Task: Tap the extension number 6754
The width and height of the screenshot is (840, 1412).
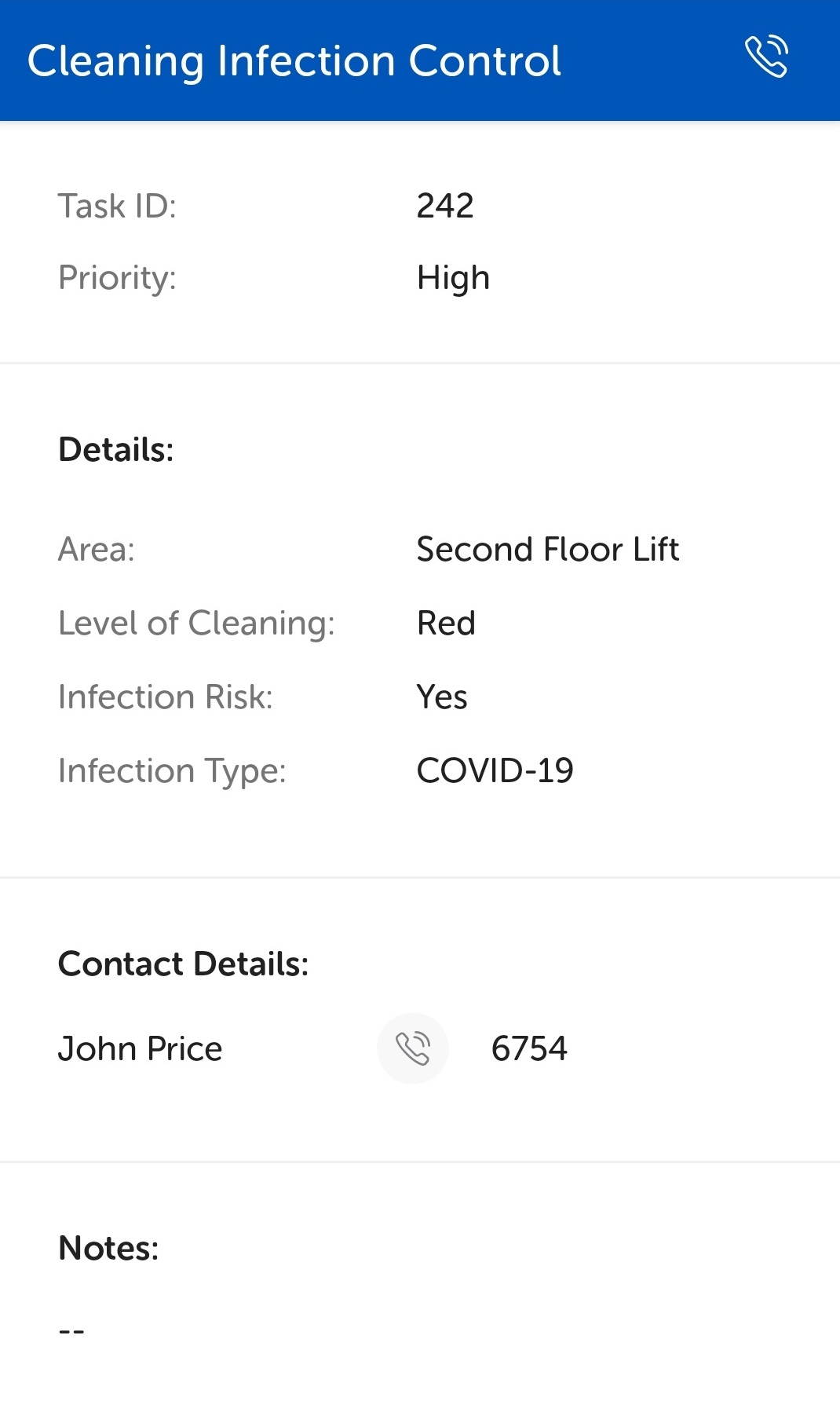Action: [x=529, y=1048]
